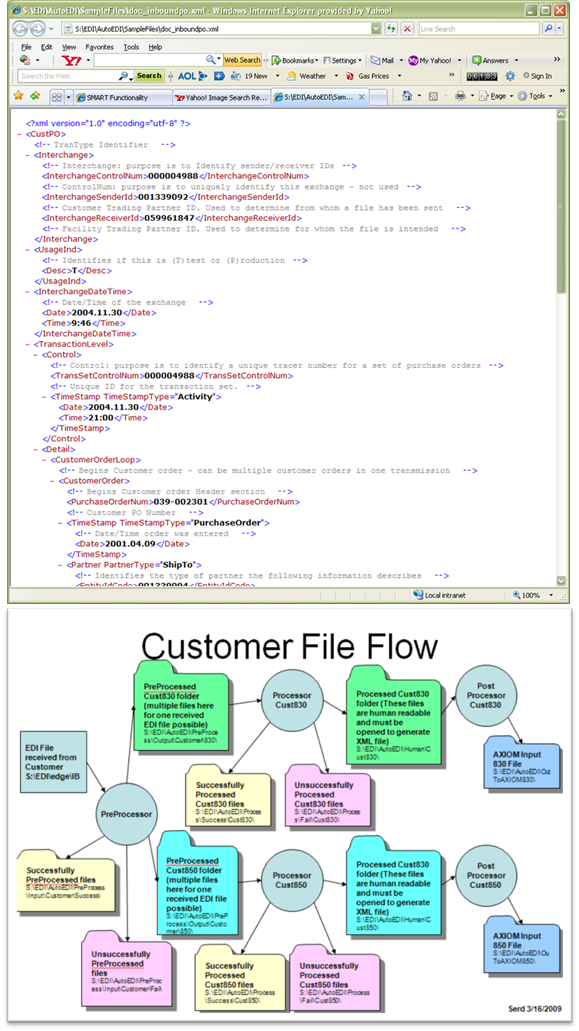
Task: Click the green Search button
Action: [x=149, y=76]
